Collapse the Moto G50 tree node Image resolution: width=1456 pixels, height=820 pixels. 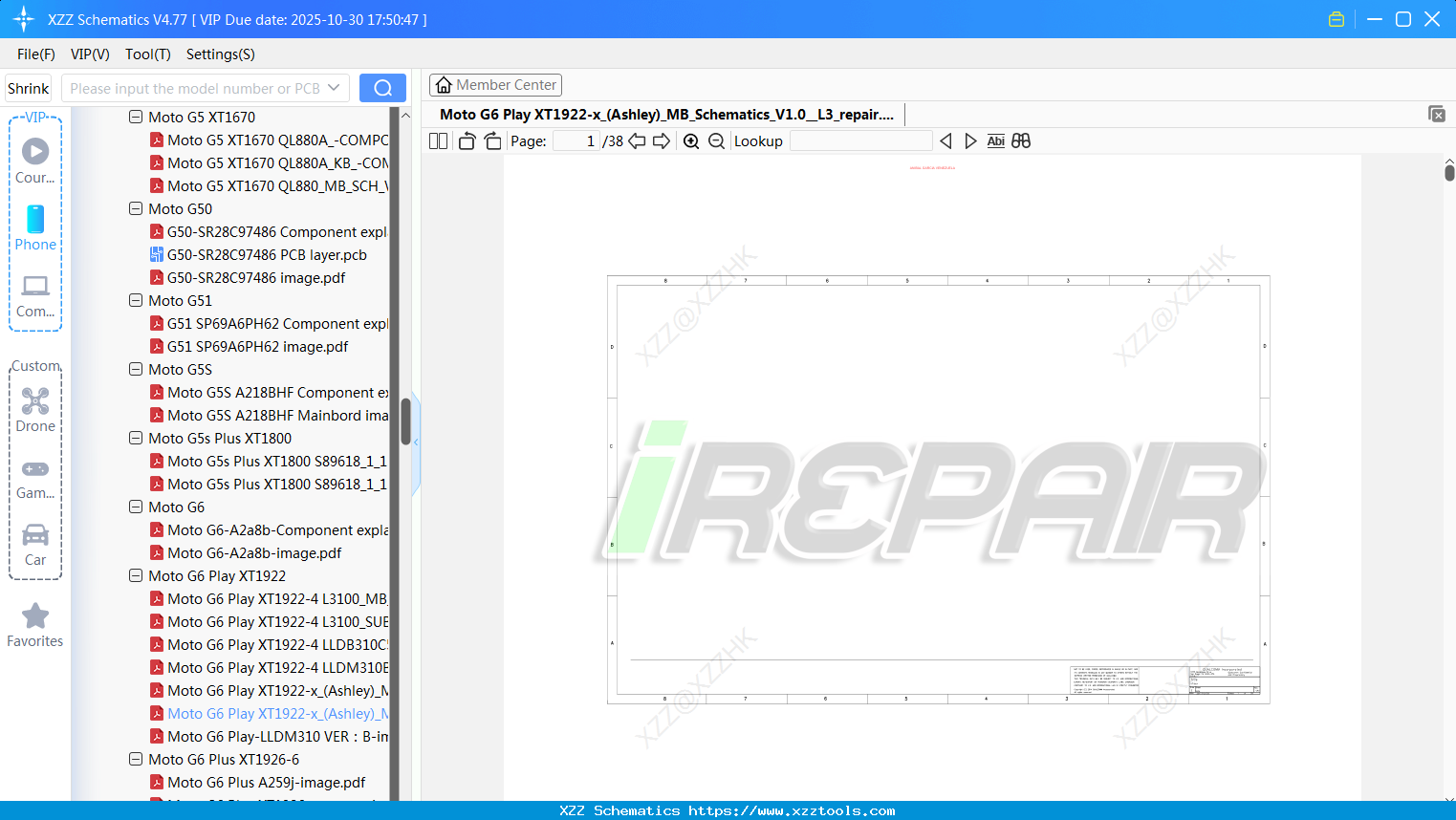(136, 208)
